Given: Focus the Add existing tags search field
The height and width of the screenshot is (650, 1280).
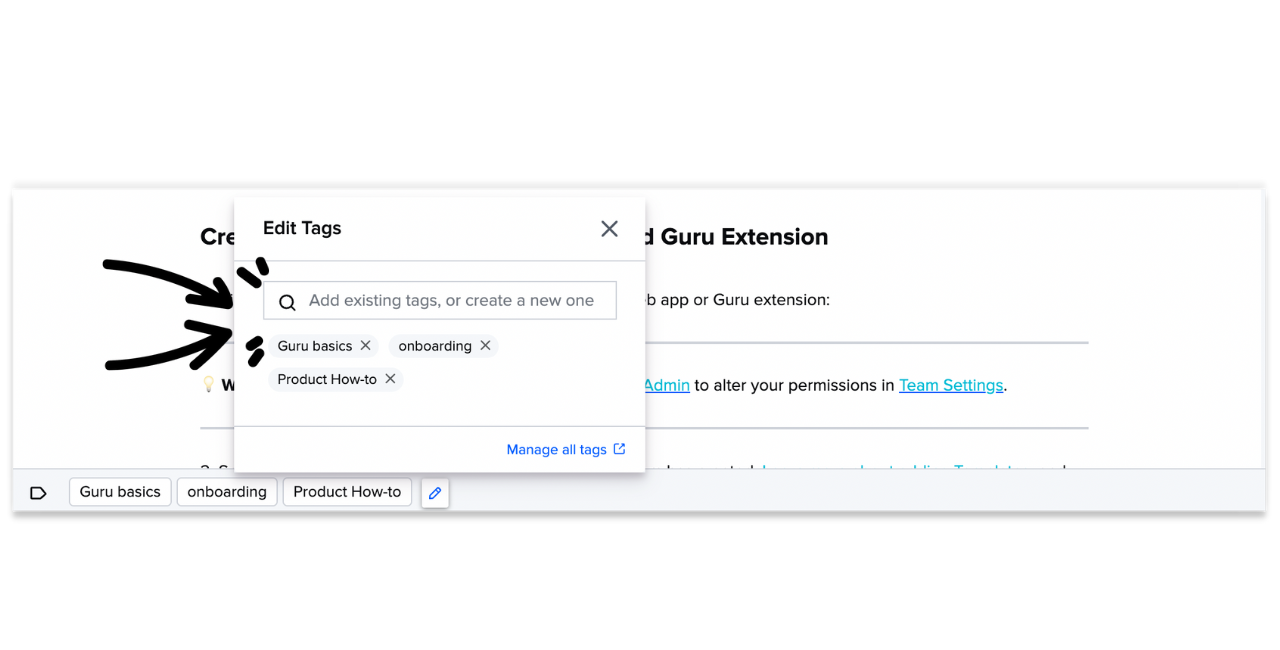Looking at the screenshot, I should (x=440, y=301).
